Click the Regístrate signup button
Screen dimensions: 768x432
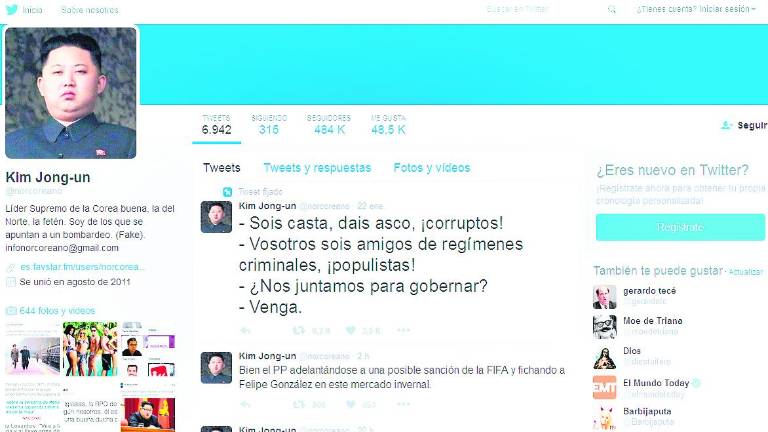pos(680,227)
